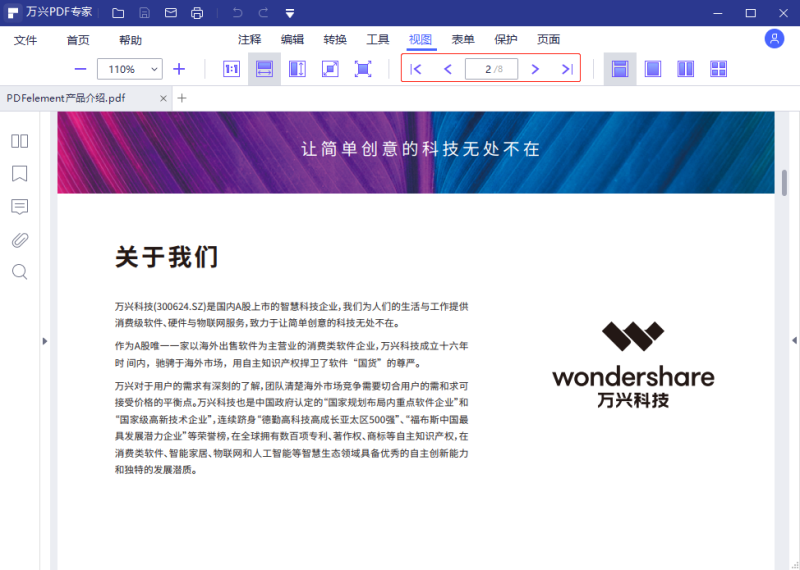Open the 110% zoom level dropdown
The image size is (800, 570).
(x=130, y=69)
